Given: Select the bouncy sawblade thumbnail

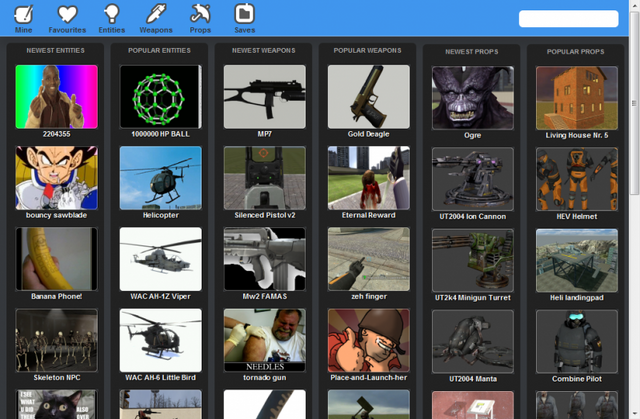Looking at the screenshot, I should pyautogui.click(x=56, y=178).
